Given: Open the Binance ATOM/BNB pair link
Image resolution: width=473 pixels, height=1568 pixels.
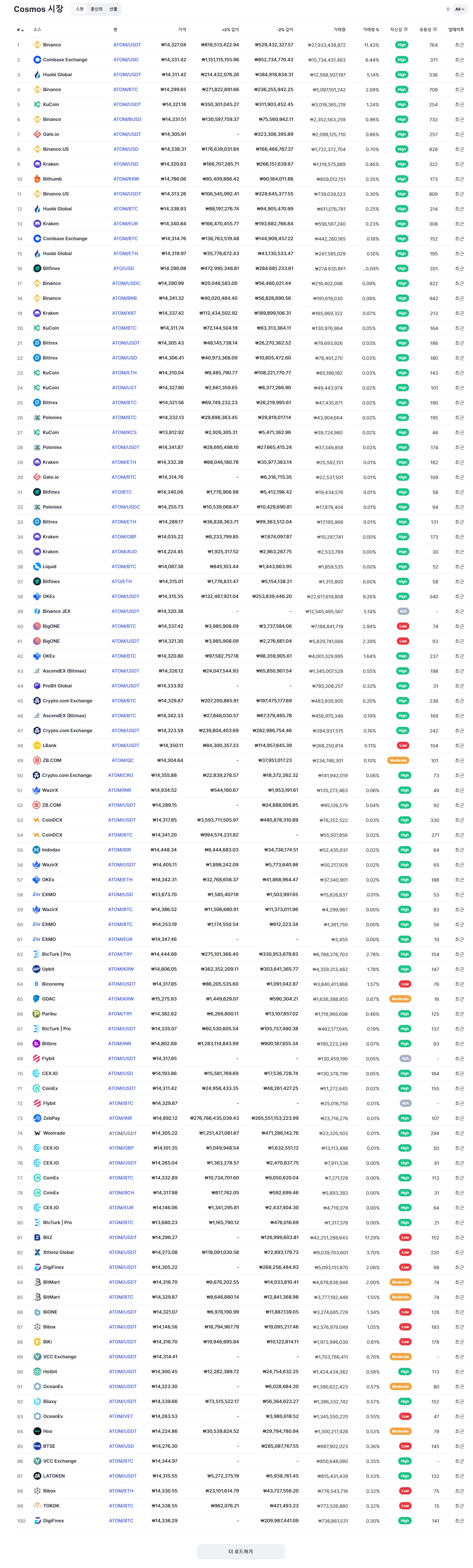Looking at the screenshot, I should tap(124, 298).
